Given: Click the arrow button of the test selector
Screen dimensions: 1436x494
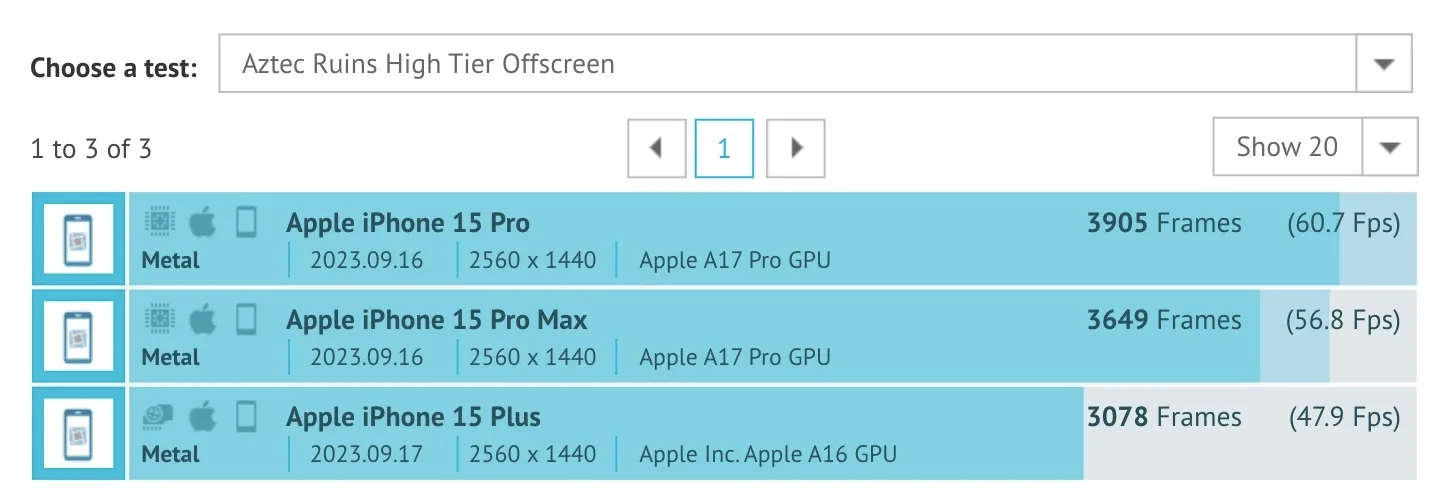Looking at the screenshot, I should tap(1384, 65).
